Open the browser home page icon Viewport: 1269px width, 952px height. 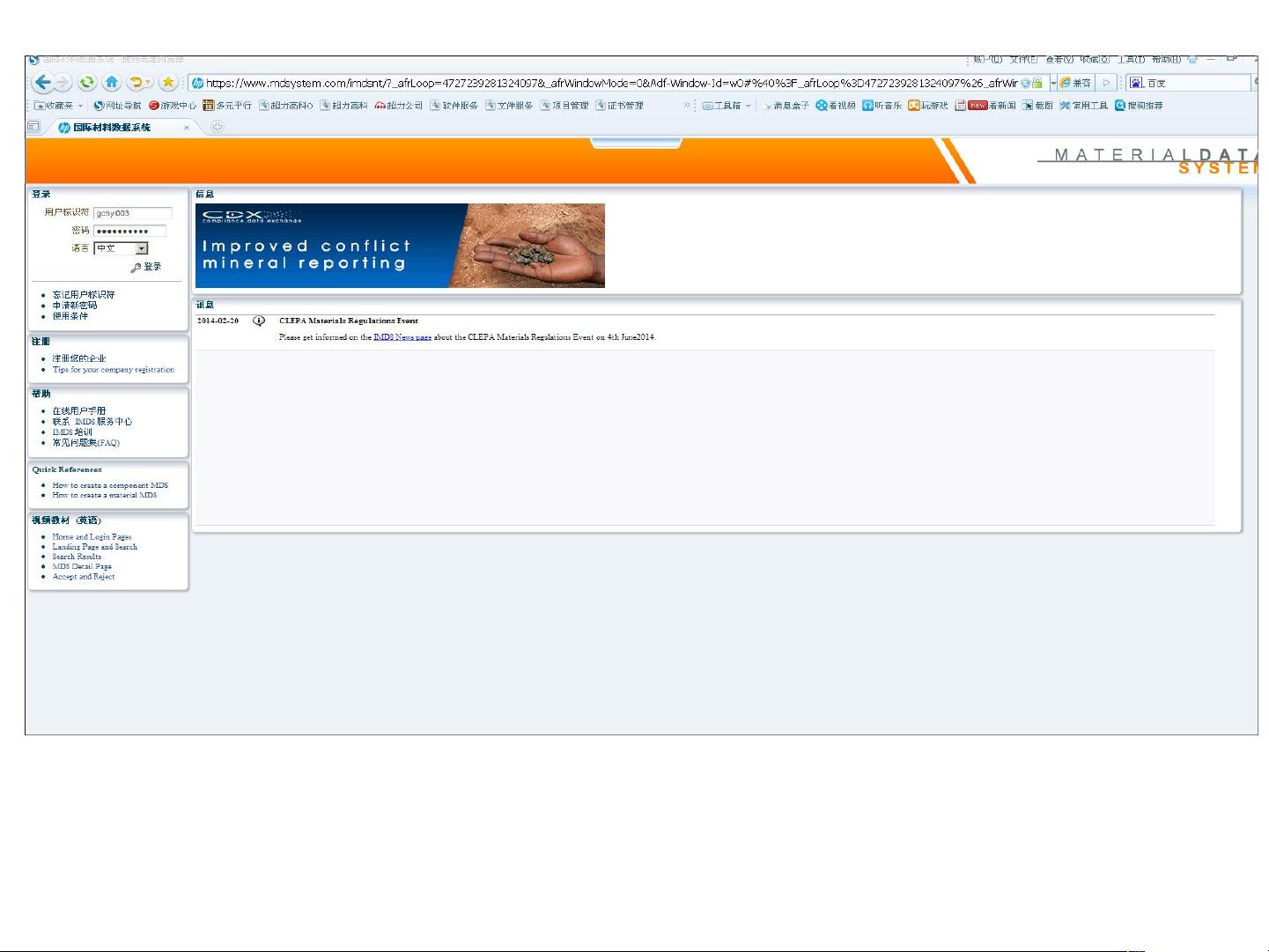click(112, 83)
